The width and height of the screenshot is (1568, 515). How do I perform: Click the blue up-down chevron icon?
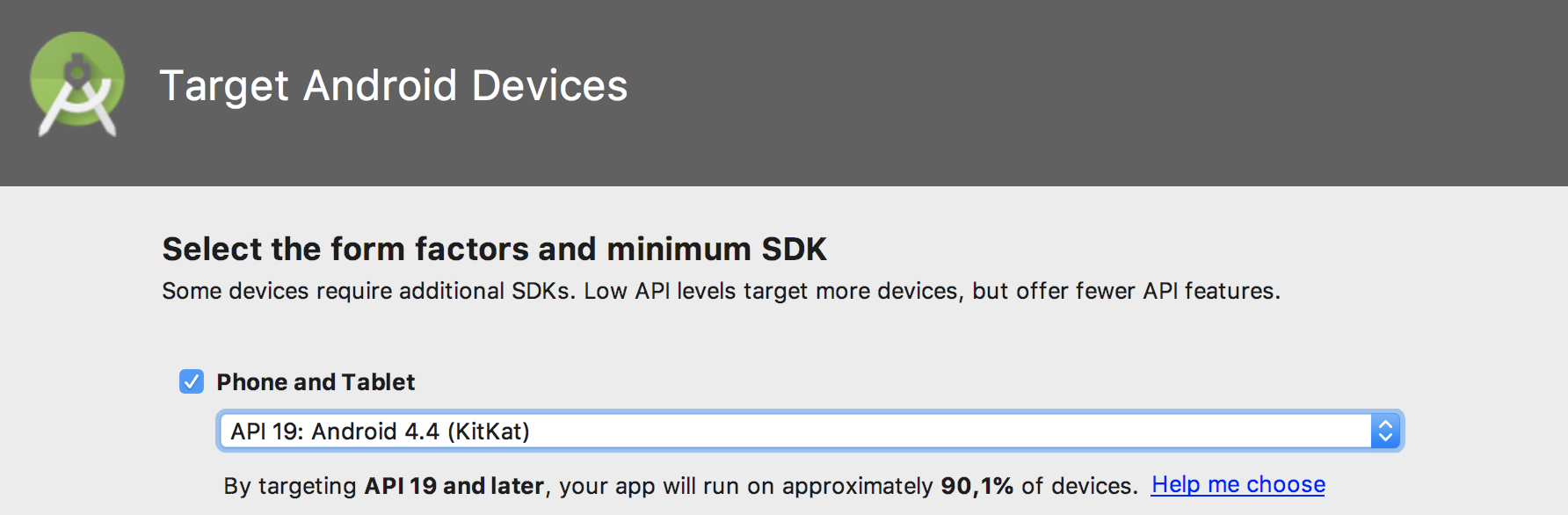click(x=1385, y=432)
